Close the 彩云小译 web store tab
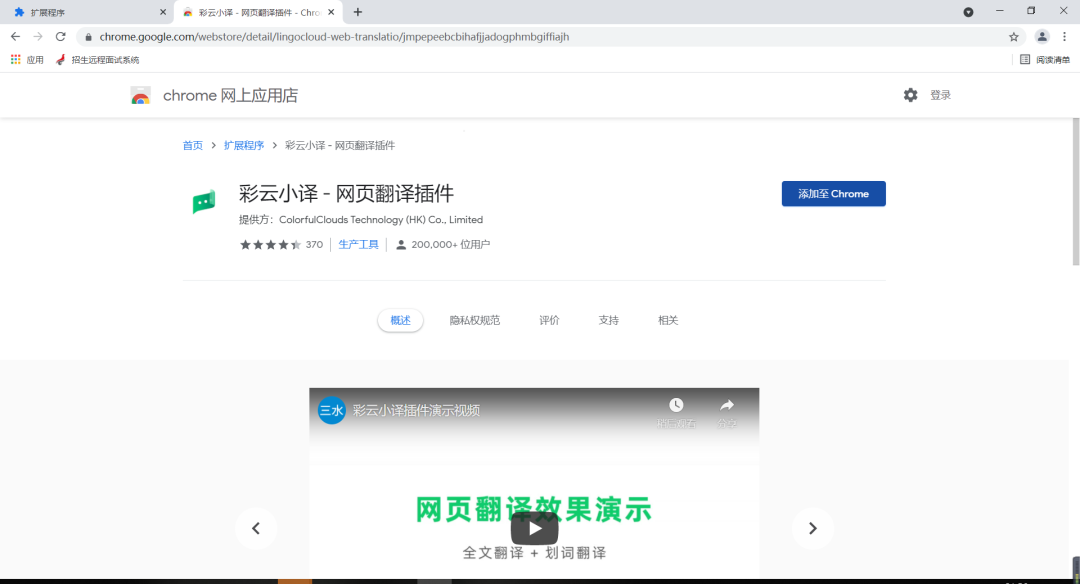 pos(331,12)
